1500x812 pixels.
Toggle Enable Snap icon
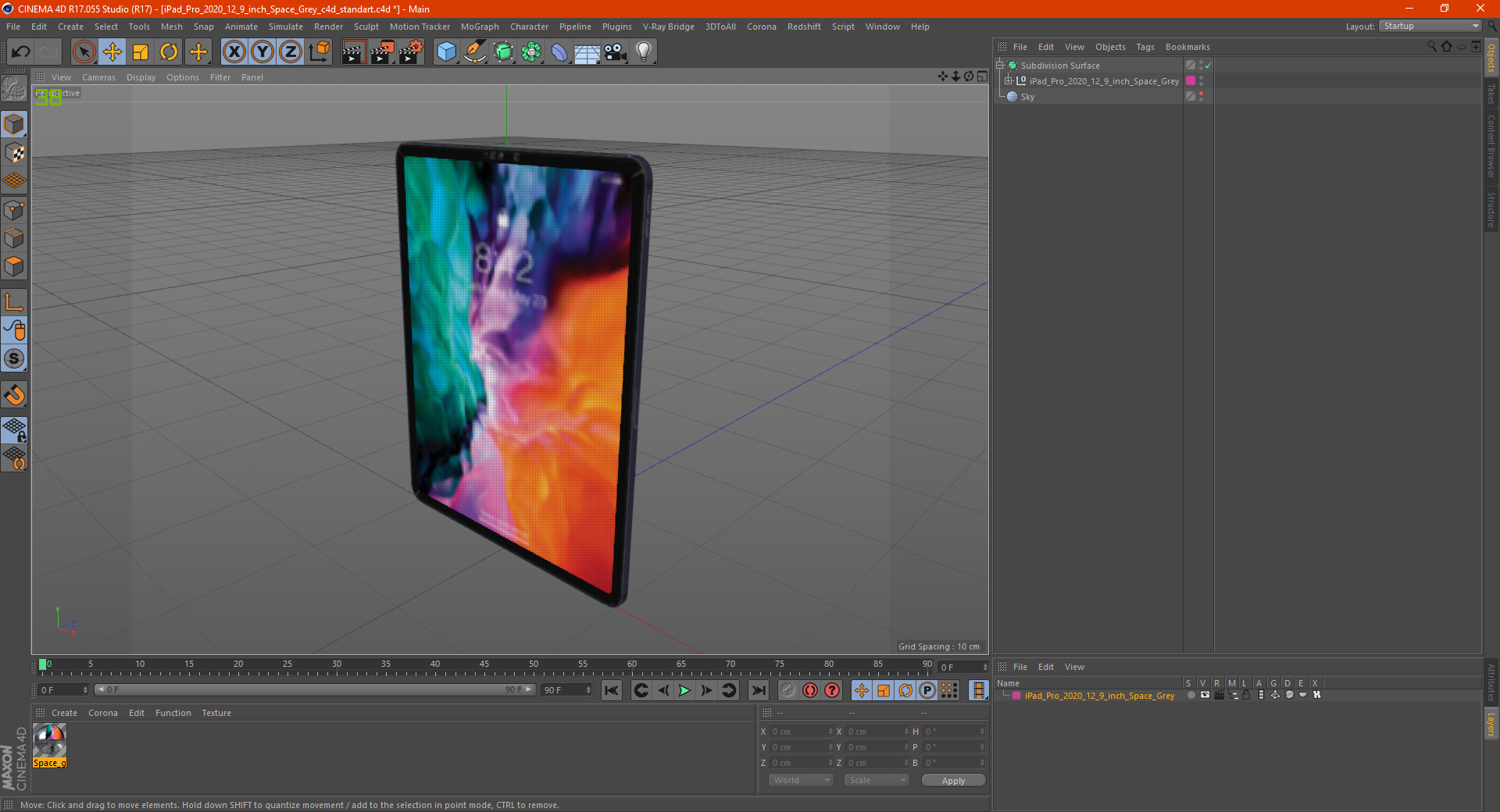pyautogui.click(x=14, y=358)
